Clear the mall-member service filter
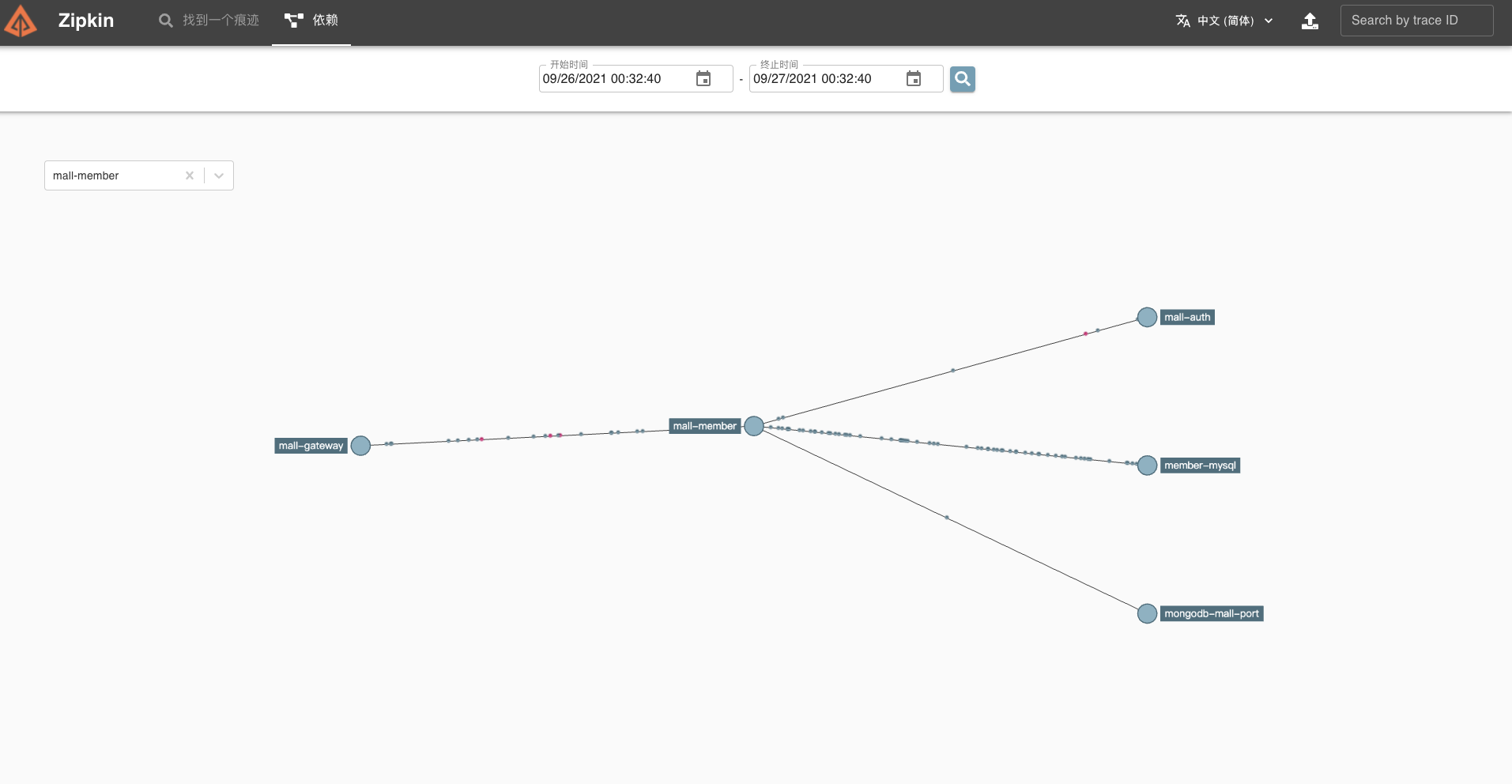This screenshot has width=1512, height=784. coord(190,175)
